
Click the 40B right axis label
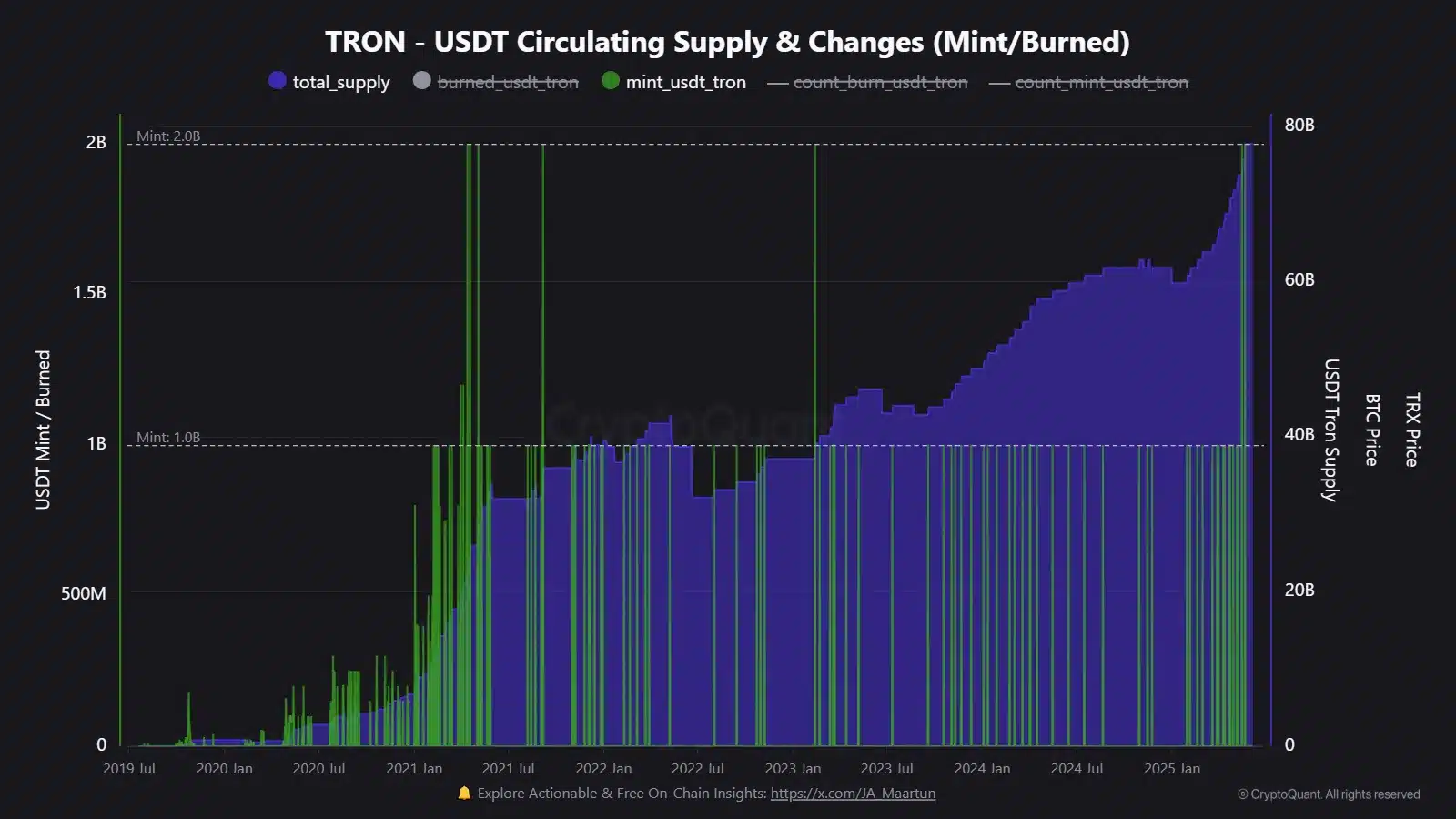(1299, 434)
